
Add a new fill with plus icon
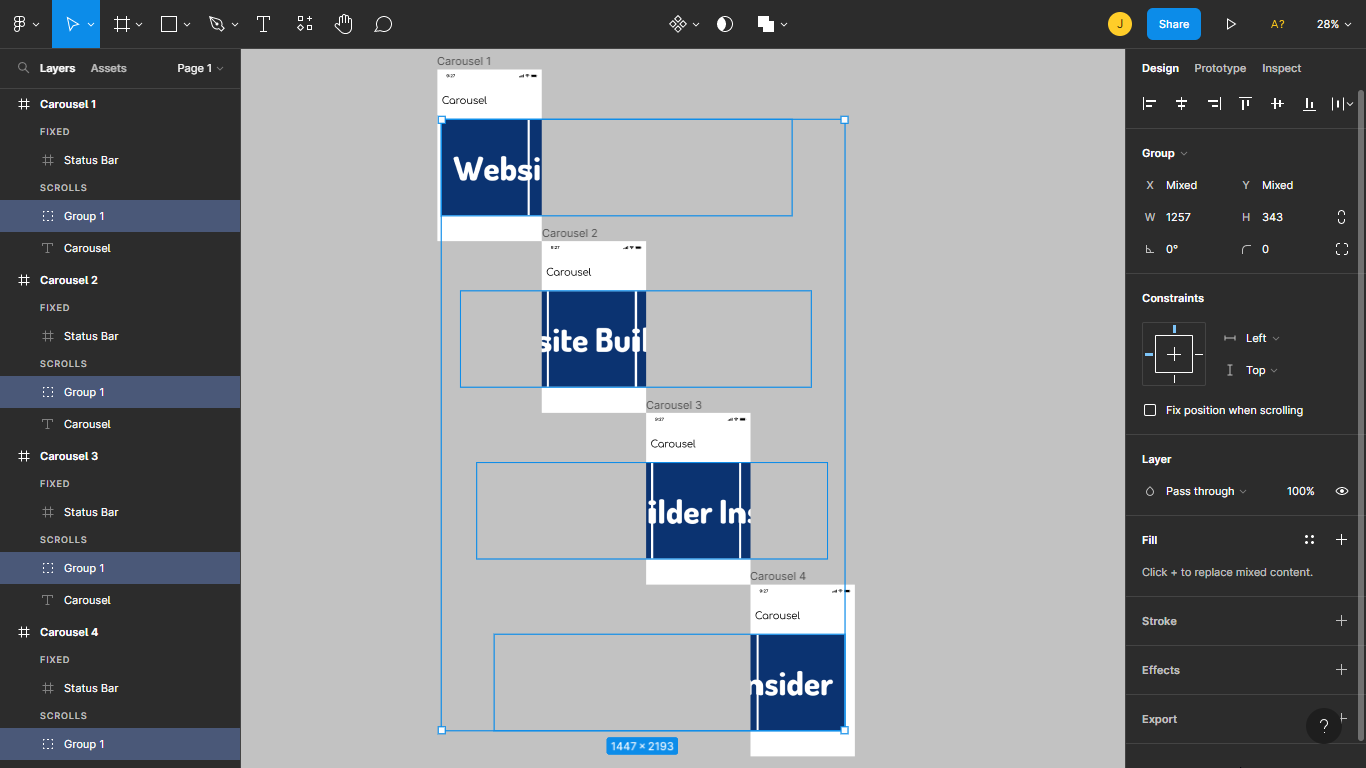1341,540
